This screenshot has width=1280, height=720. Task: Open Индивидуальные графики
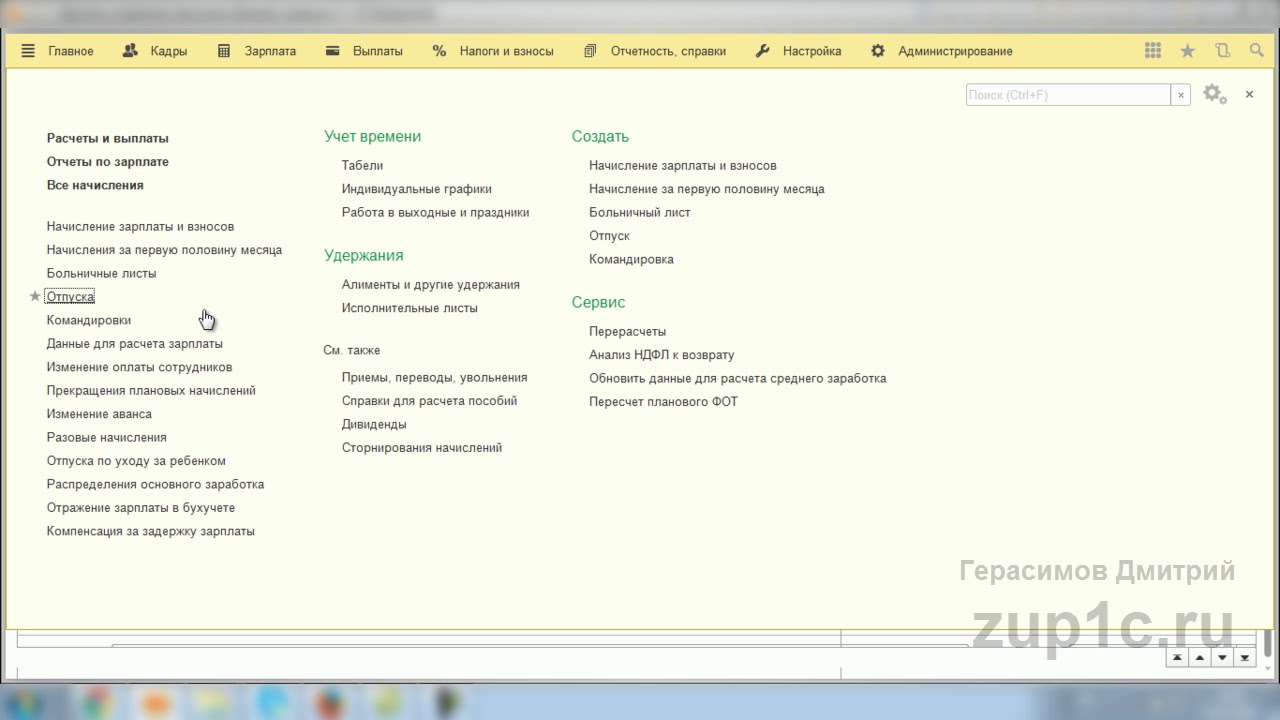click(417, 189)
